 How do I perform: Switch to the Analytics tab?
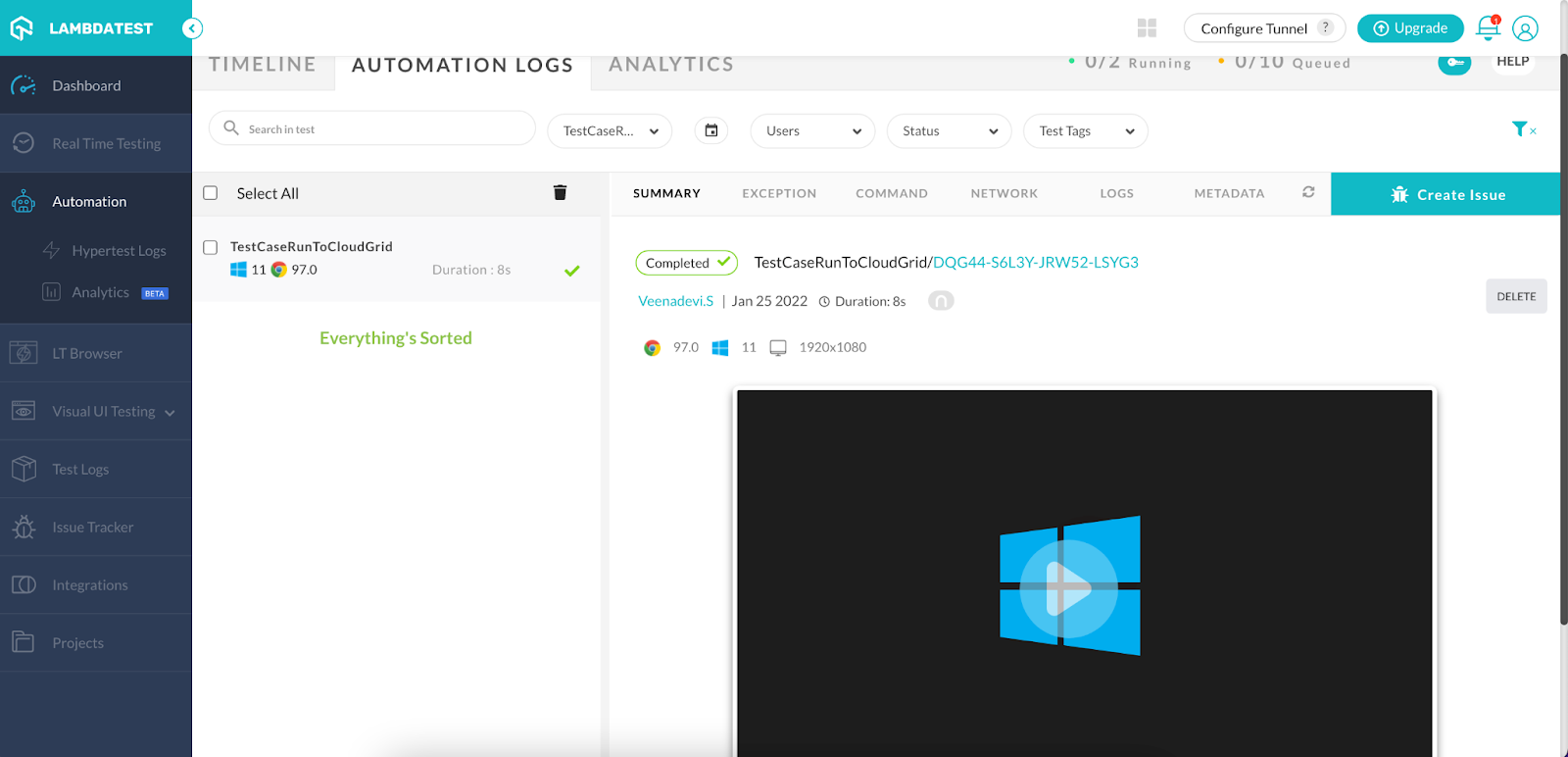[670, 65]
